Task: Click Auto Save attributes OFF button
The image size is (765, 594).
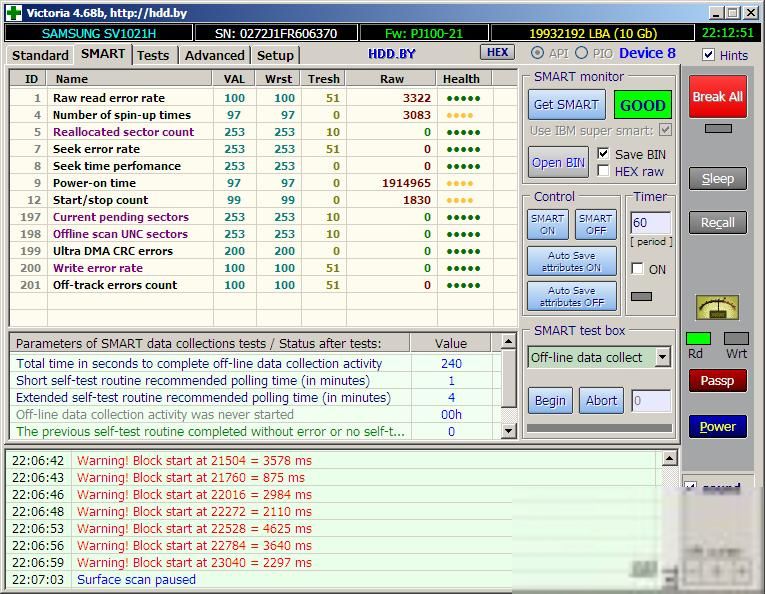Action: point(571,297)
